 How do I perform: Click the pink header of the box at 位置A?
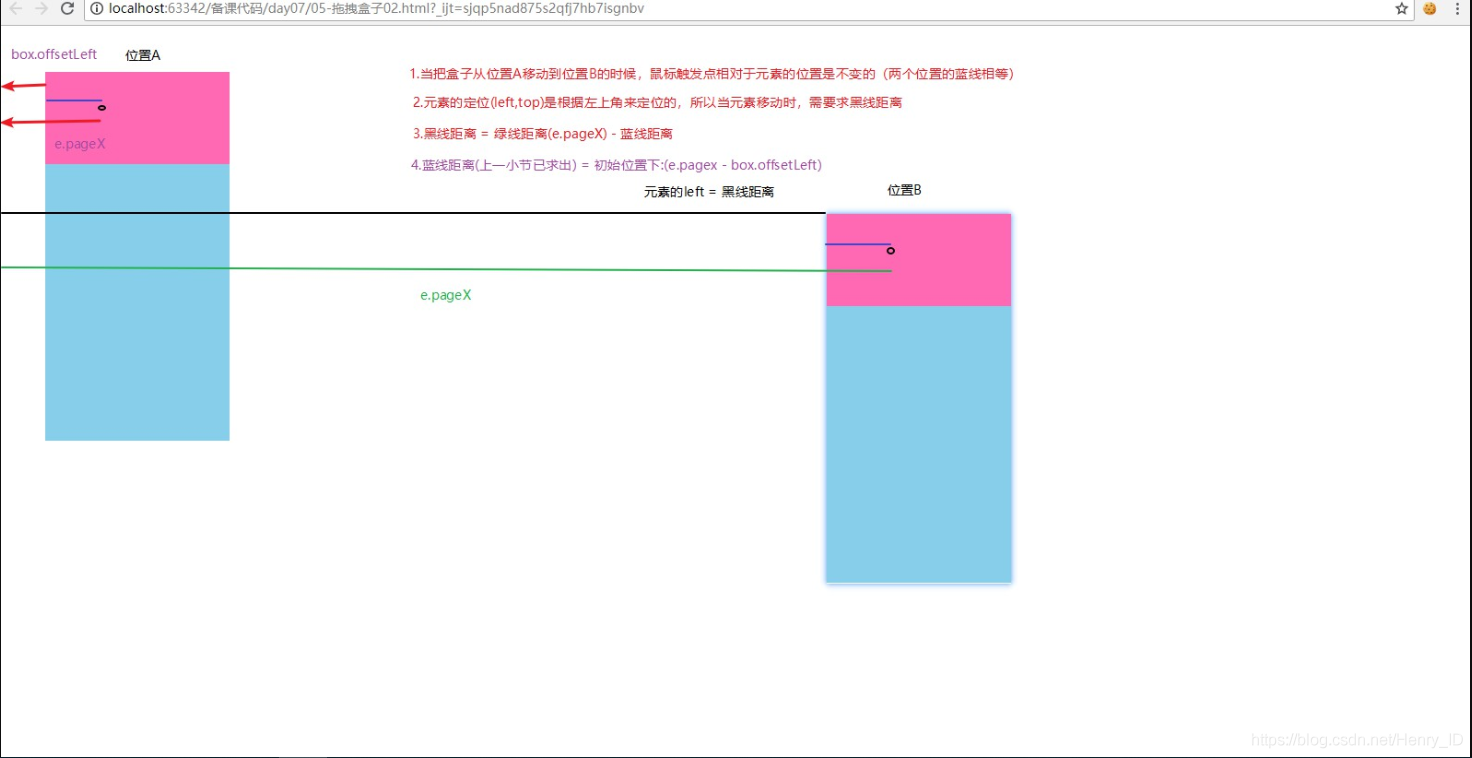[137, 118]
